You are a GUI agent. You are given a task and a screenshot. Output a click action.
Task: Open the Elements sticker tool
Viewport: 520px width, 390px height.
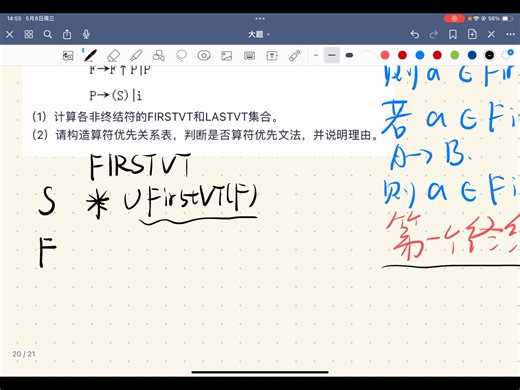click(204, 55)
